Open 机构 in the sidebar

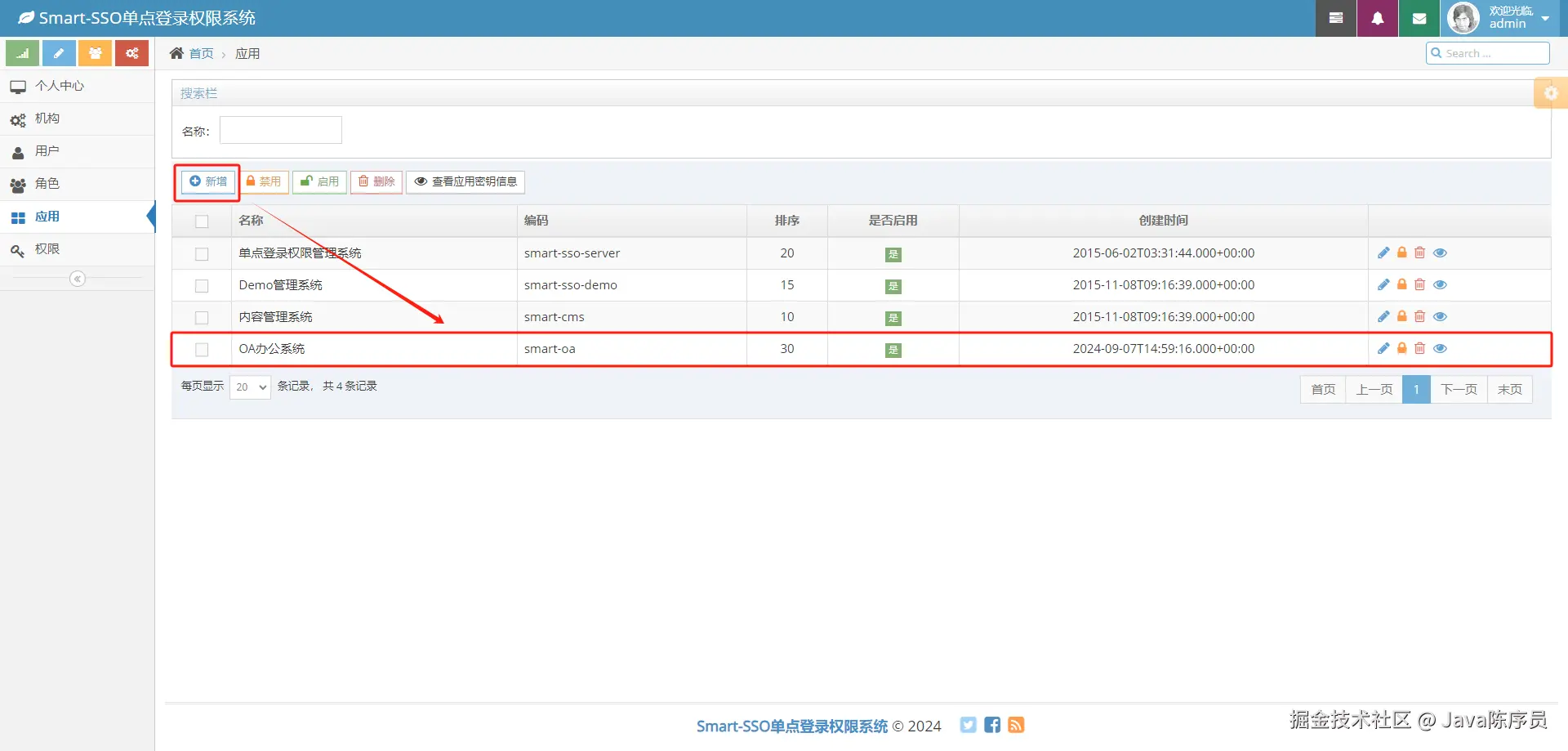point(78,118)
